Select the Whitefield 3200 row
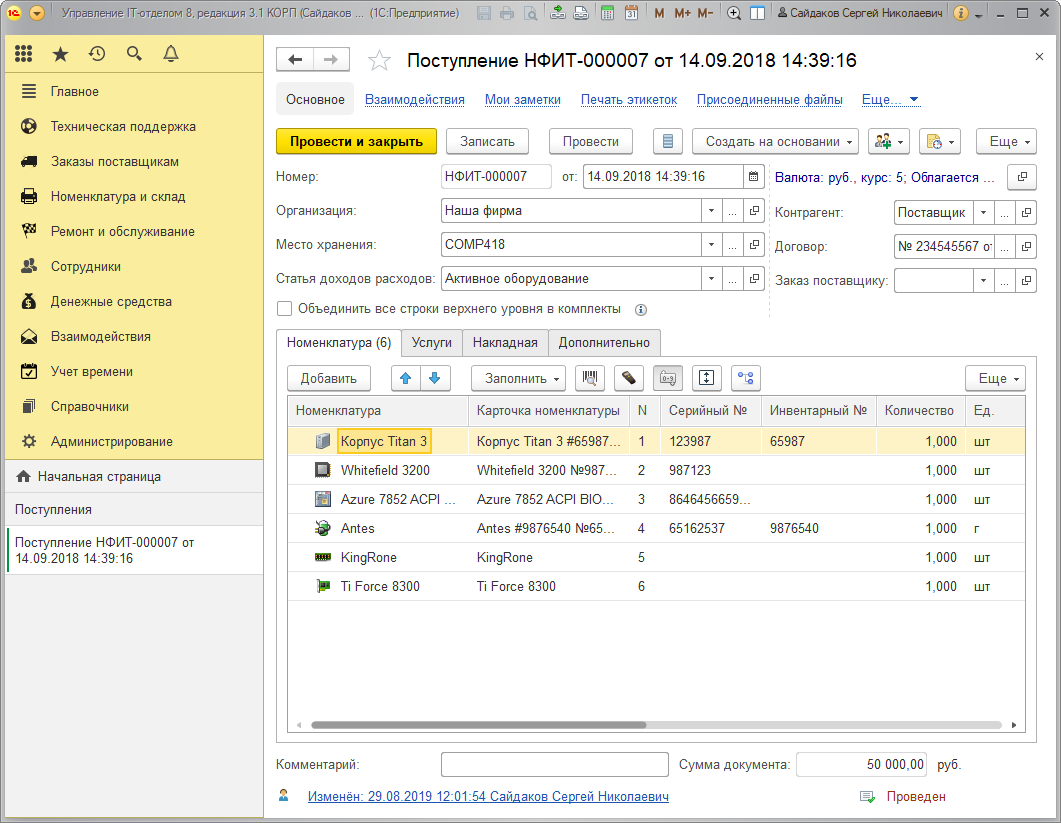The image size is (1061, 823). 656,470
